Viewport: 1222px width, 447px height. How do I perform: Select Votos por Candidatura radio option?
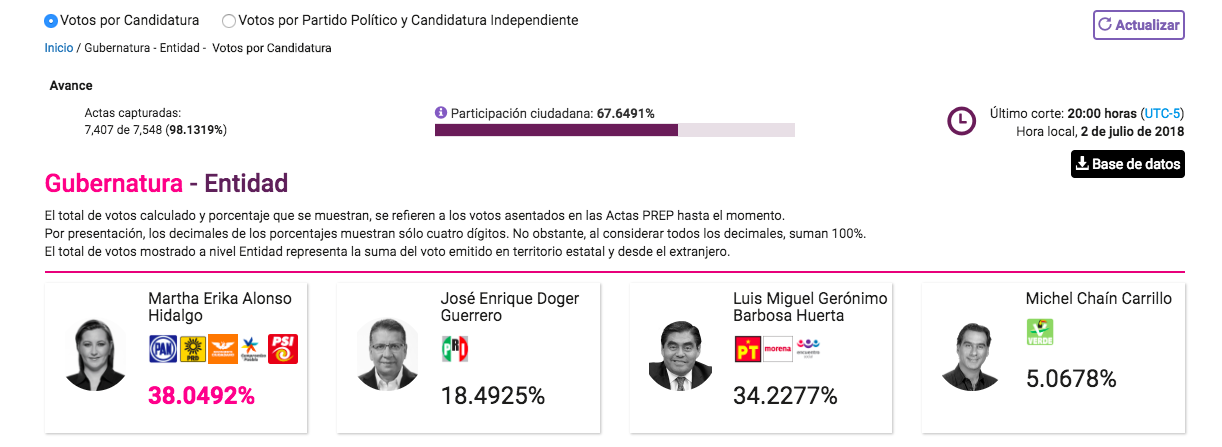[51, 20]
